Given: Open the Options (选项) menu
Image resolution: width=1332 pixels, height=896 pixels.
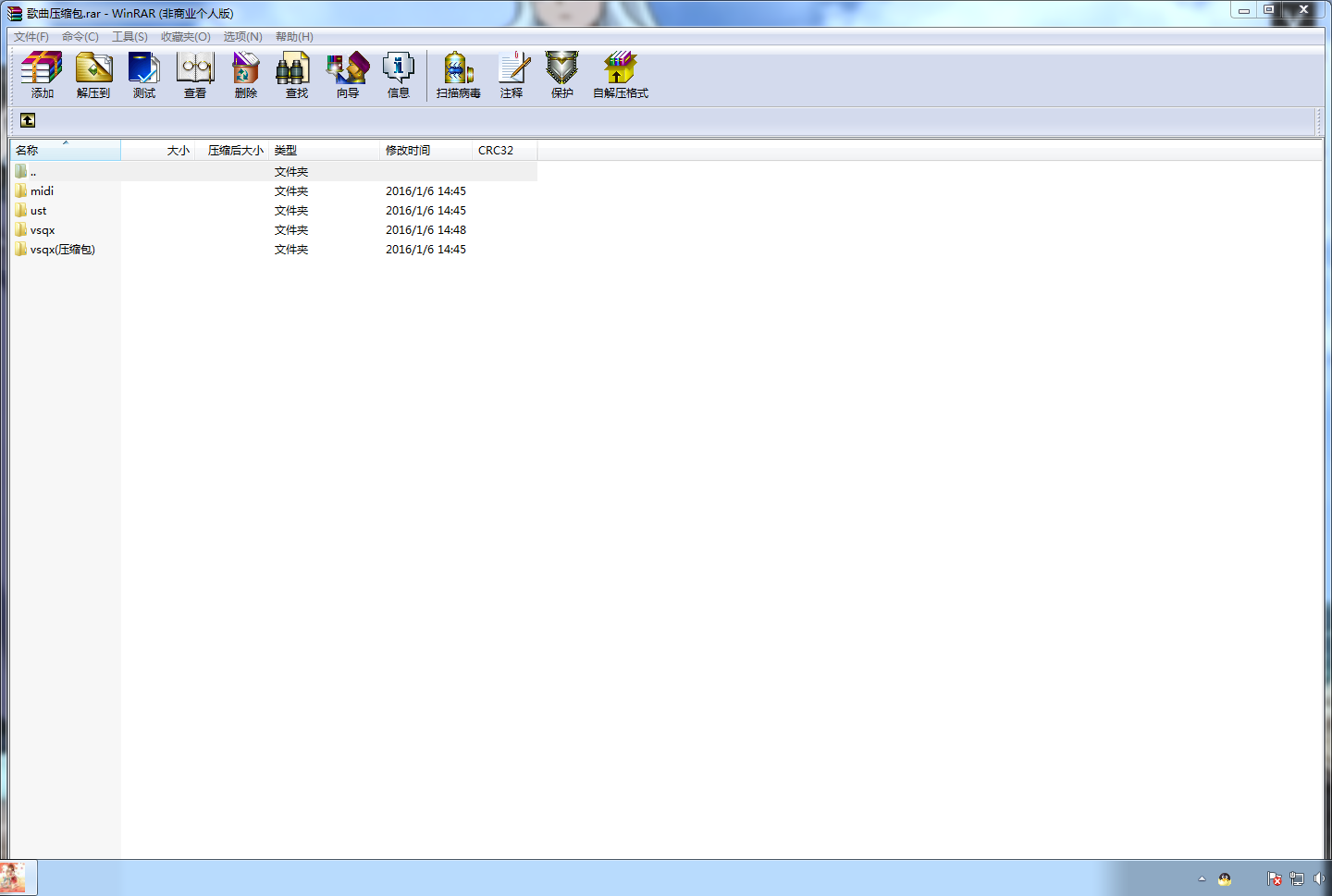Looking at the screenshot, I should (x=242, y=37).
